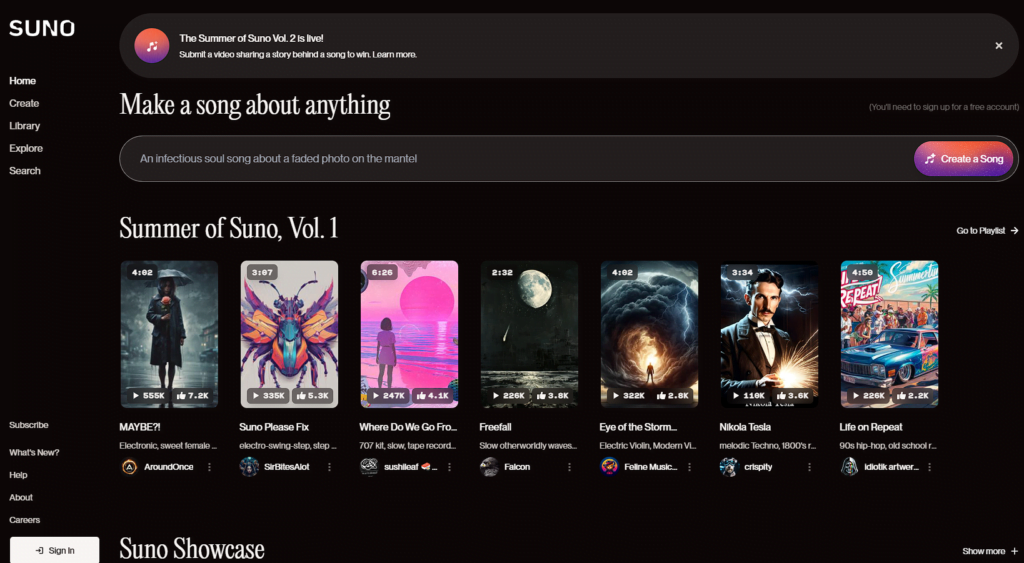This screenshot has width=1024, height=563.
Task: Click the 2.2K likes on Life on Repeat
Action: click(913, 396)
